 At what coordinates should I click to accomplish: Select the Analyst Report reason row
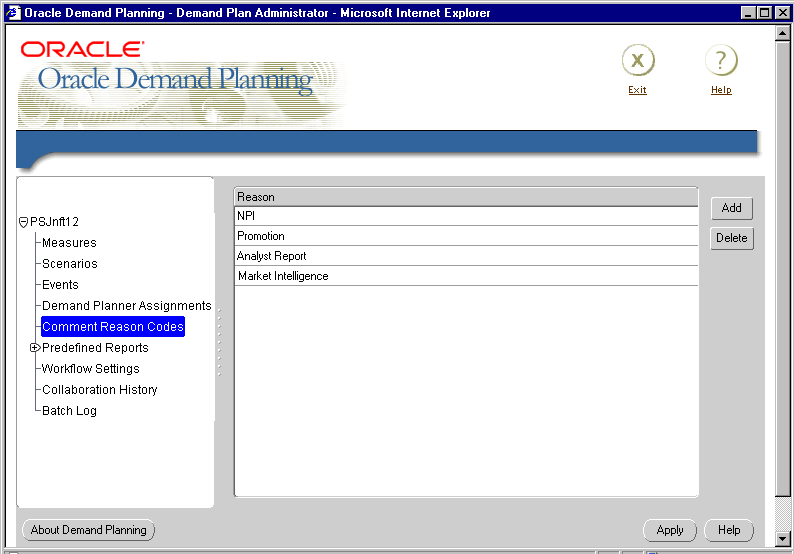click(466, 256)
